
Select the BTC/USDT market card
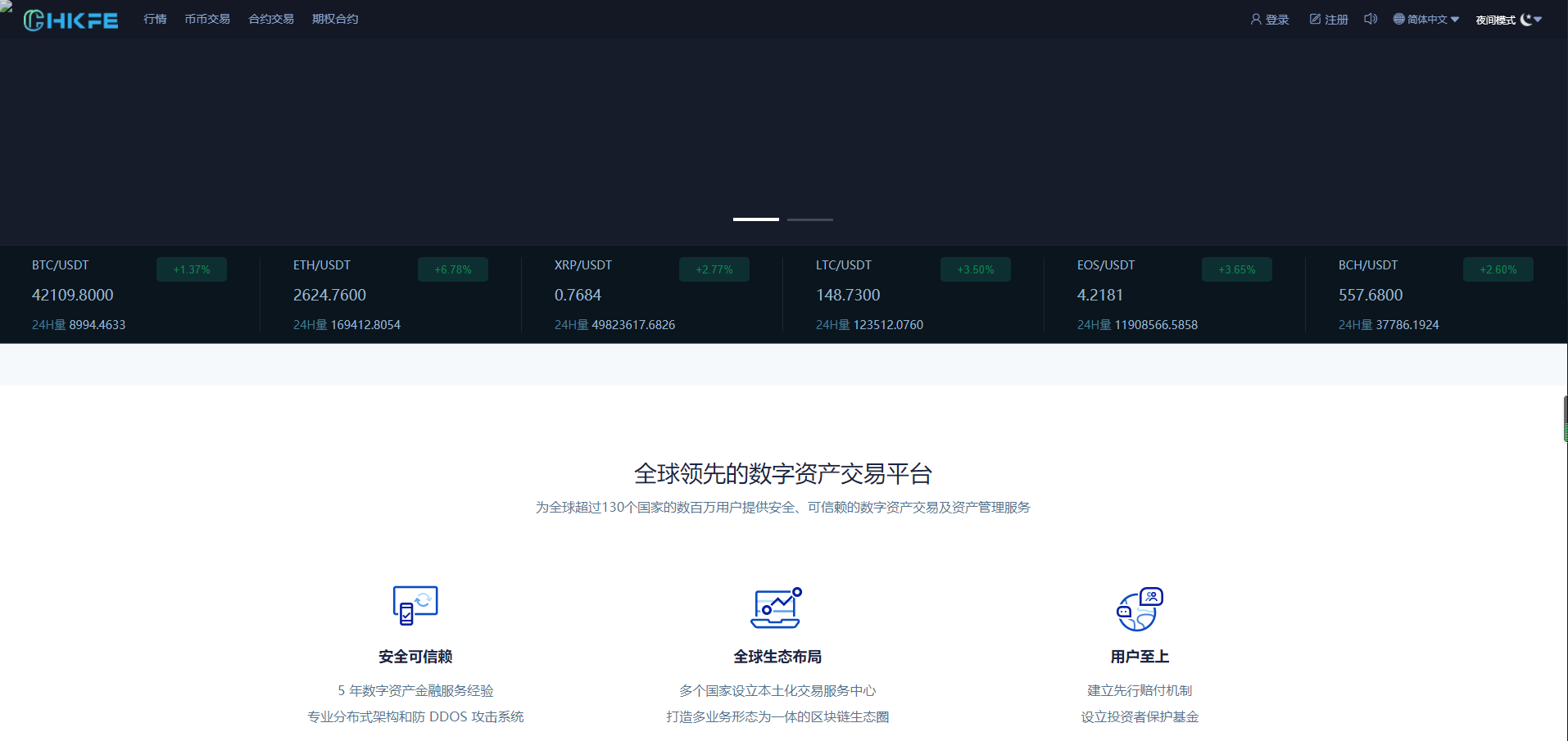pyautogui.click(x=131, y=294)
